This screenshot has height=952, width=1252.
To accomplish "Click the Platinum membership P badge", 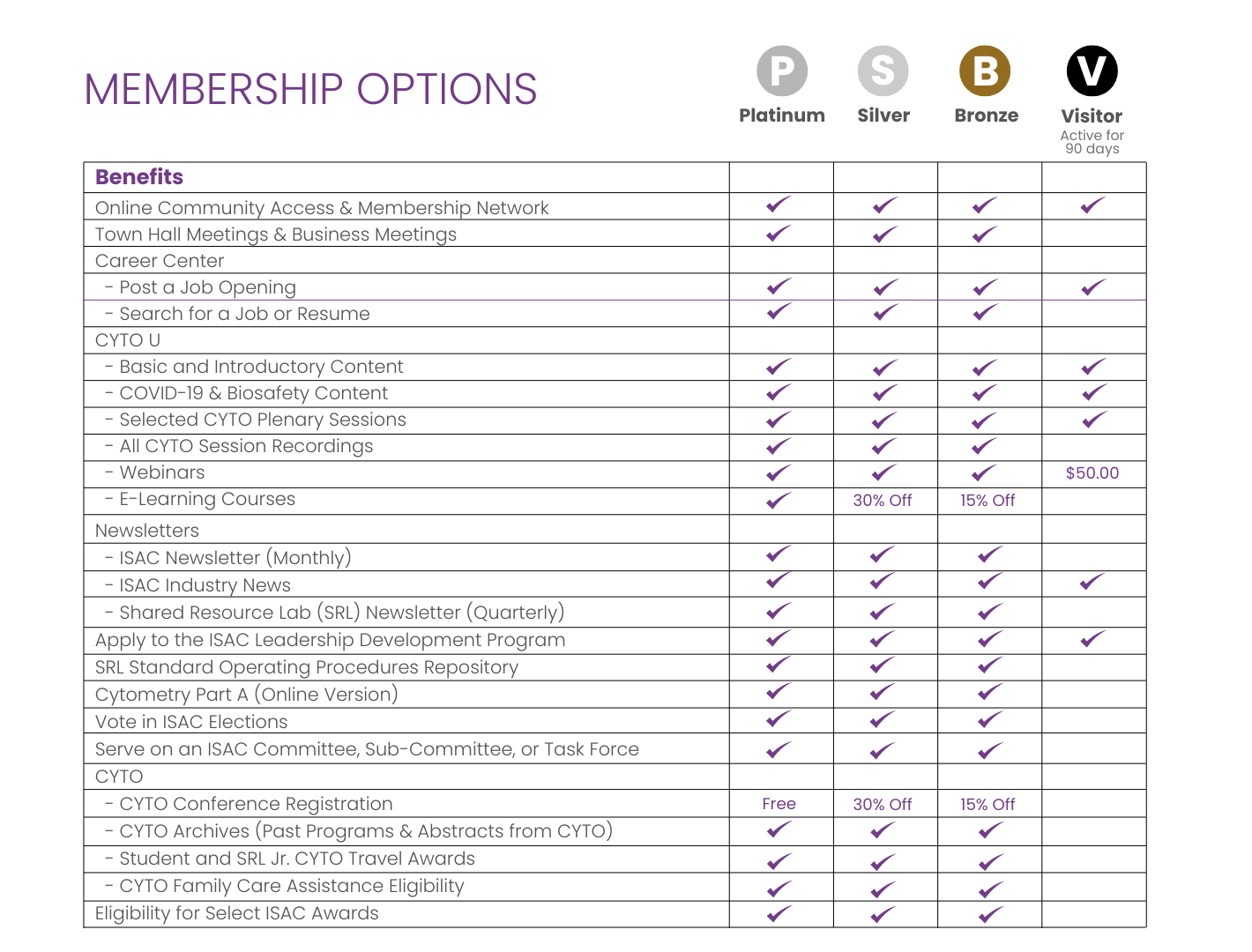I will point(782,71).
